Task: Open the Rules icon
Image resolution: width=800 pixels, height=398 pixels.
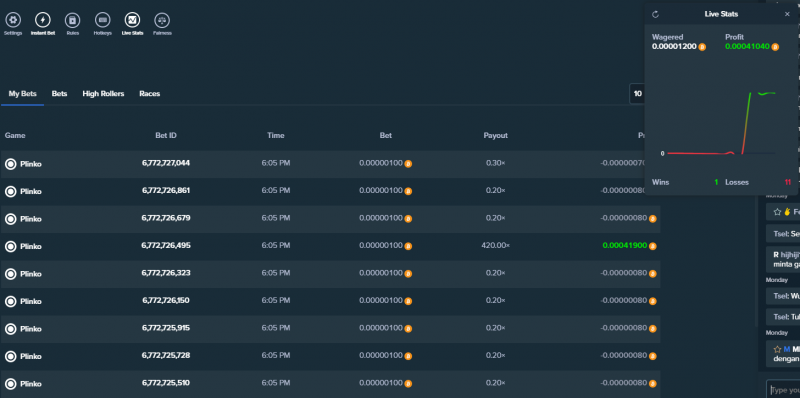Action: click(72, 20)
